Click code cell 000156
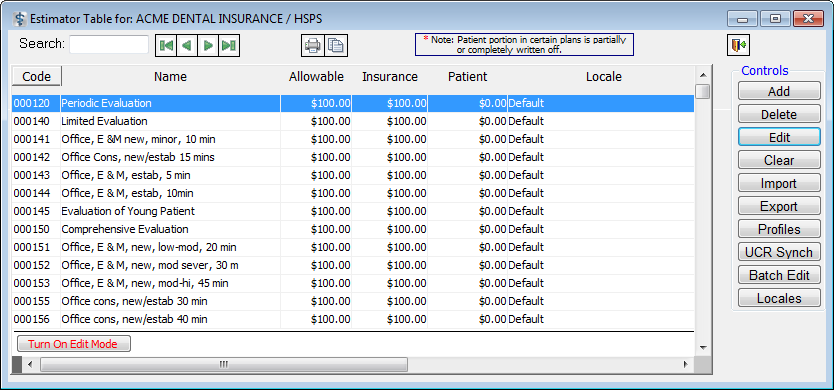Viewport: 834px width, 390px height. click(36, 319)
